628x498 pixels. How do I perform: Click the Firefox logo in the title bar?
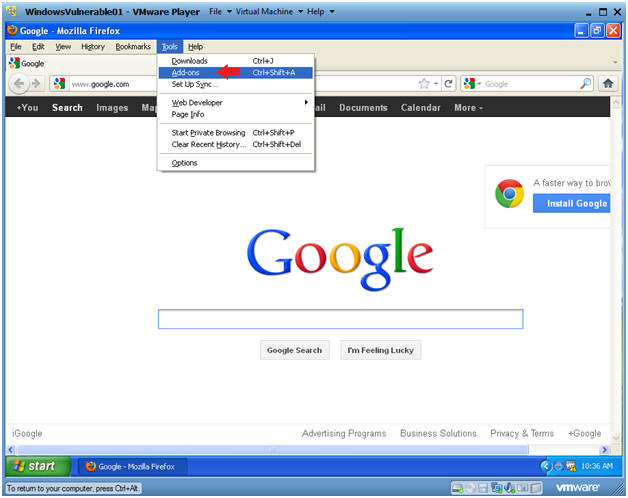12,30
